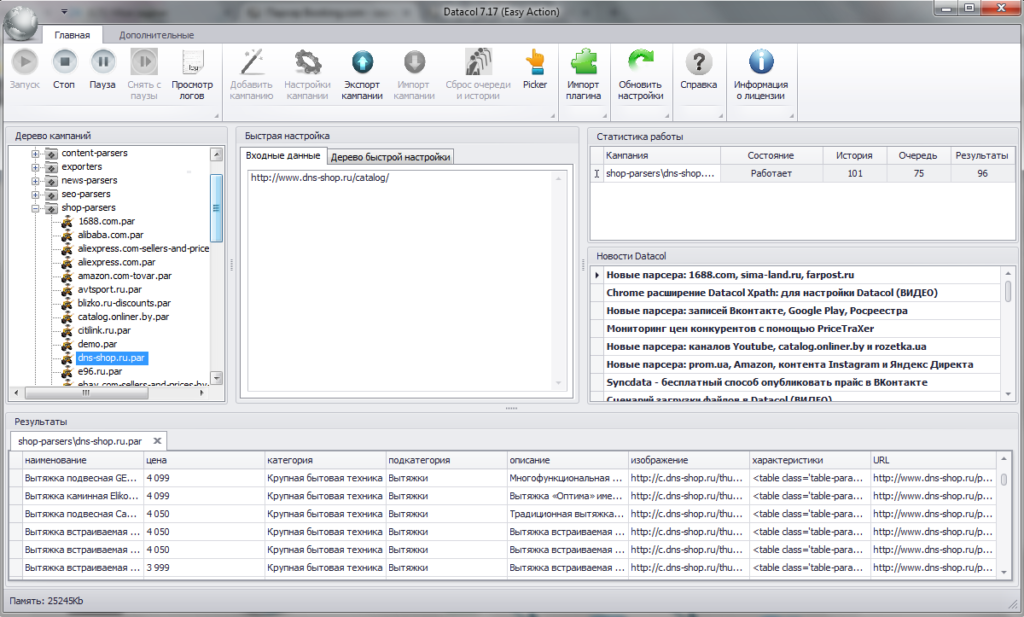Click the content-parsers folder icon

(51, 153)
